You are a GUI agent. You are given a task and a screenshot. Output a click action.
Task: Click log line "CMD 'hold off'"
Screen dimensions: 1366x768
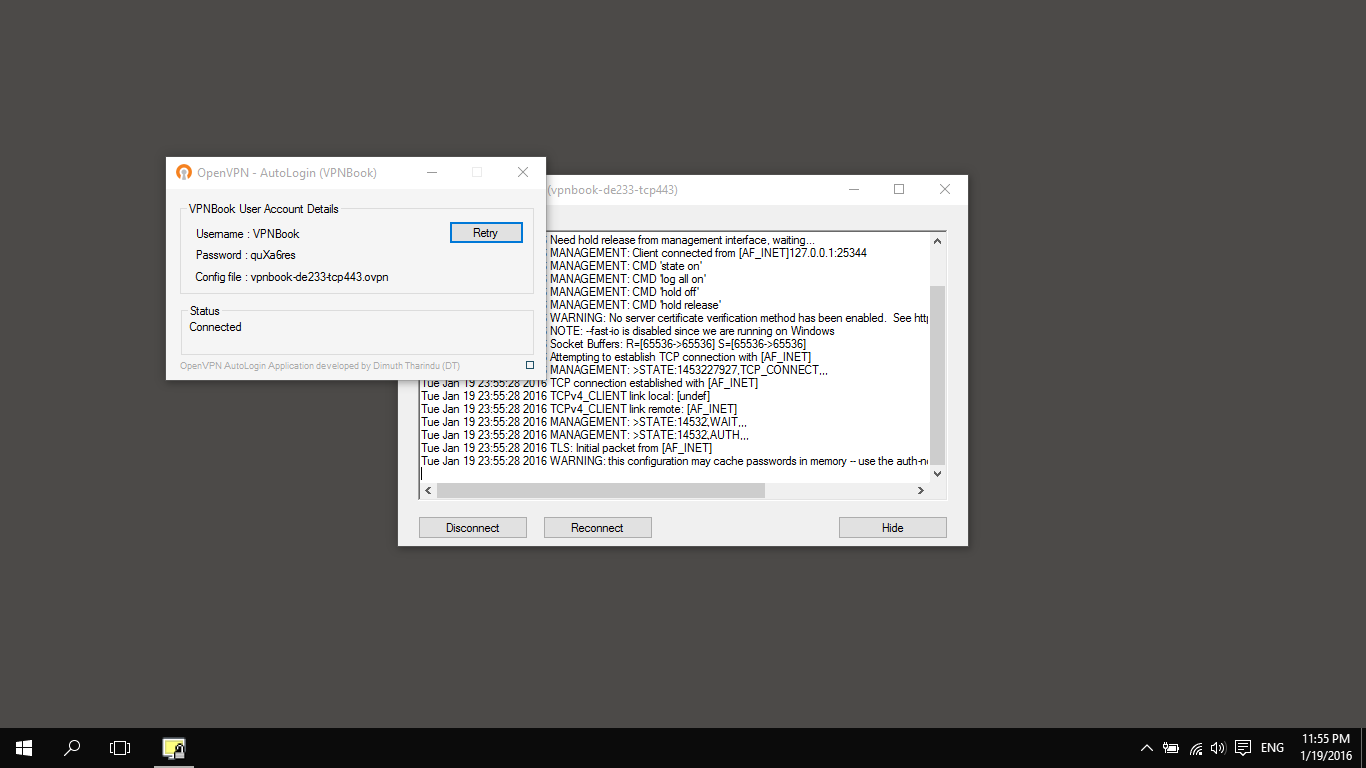pyautogui.click(x=624, y=292)
